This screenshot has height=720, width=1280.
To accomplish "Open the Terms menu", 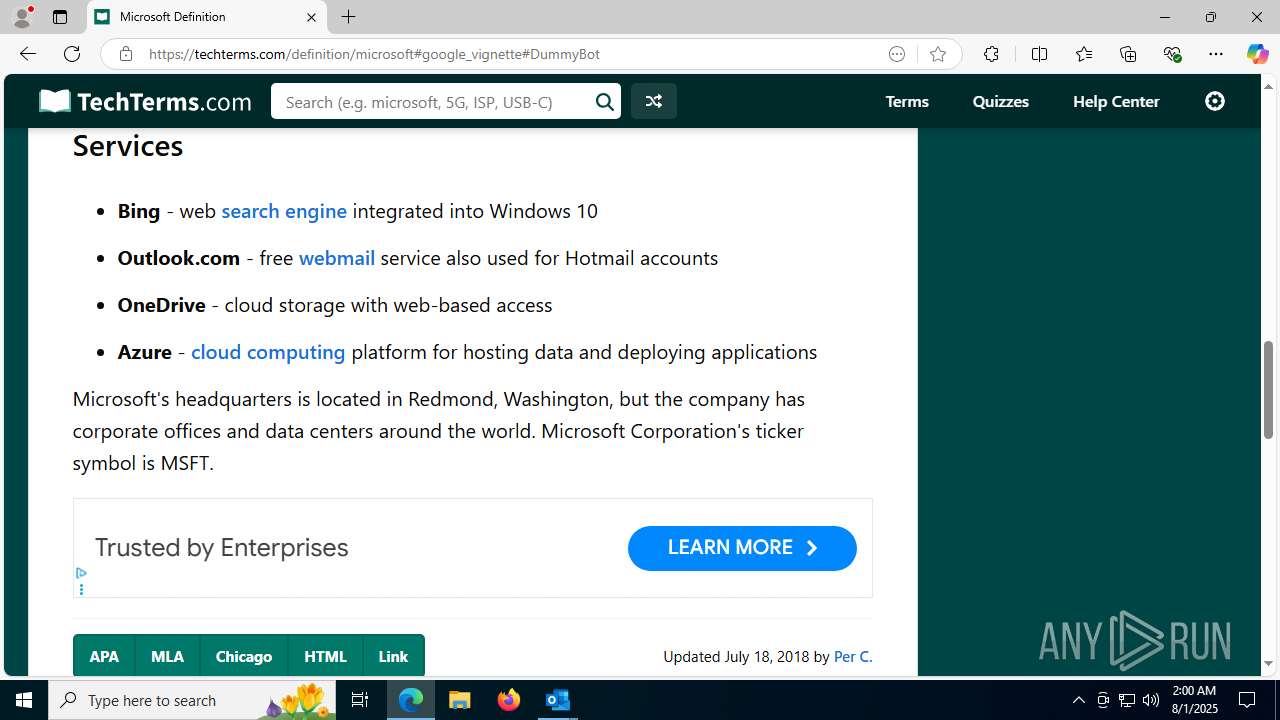I will [907, 101].
